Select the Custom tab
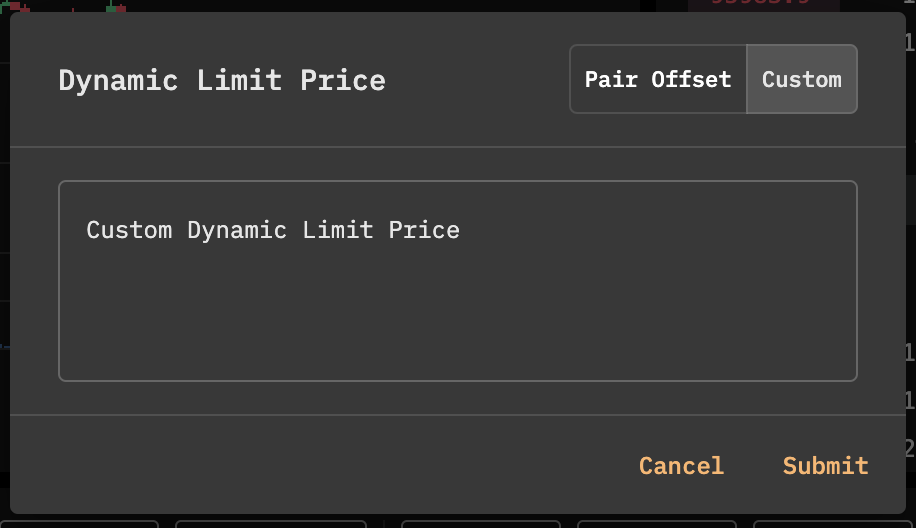 click(801, 80)
